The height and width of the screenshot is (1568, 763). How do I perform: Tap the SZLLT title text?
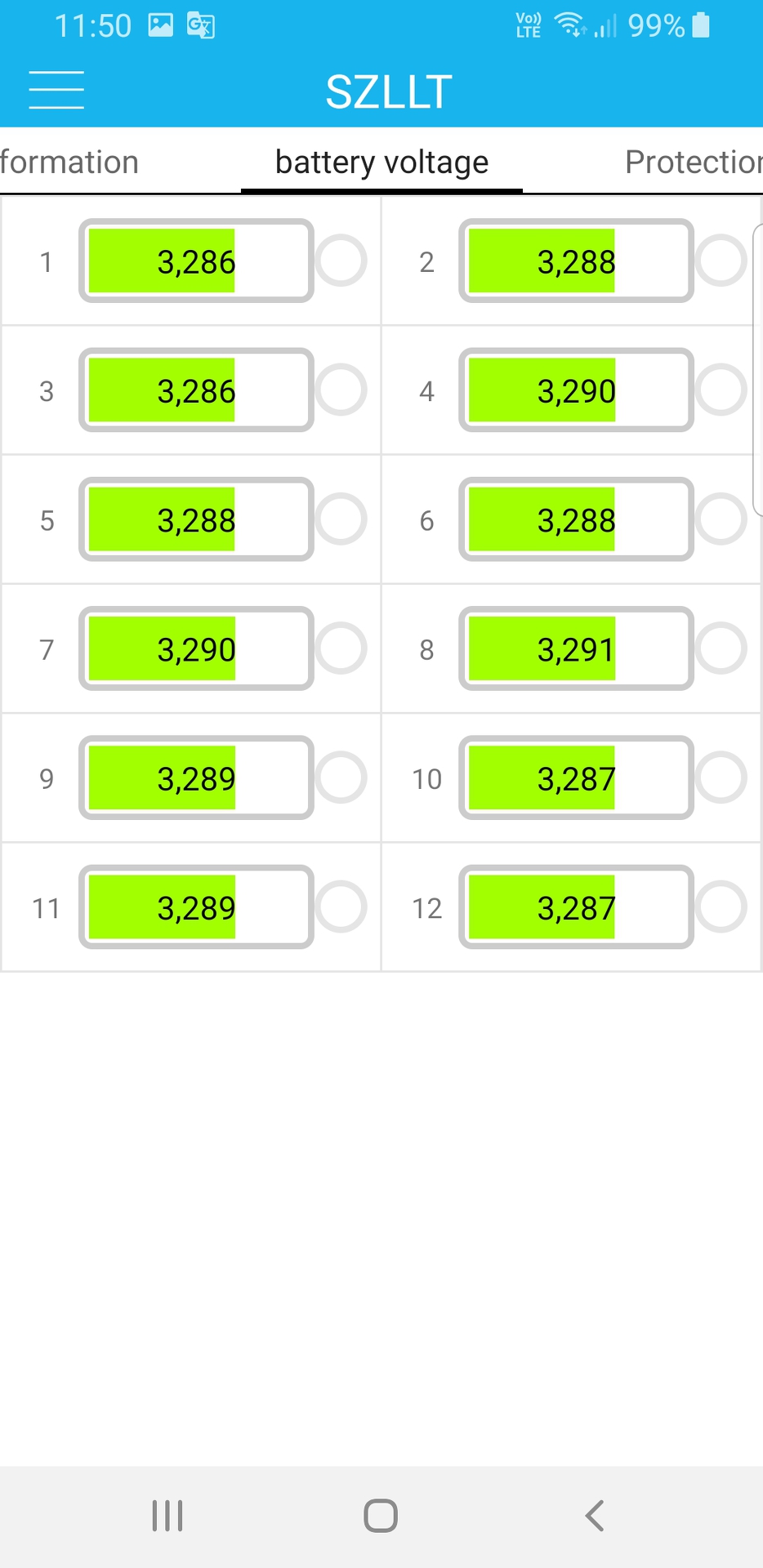389,91
